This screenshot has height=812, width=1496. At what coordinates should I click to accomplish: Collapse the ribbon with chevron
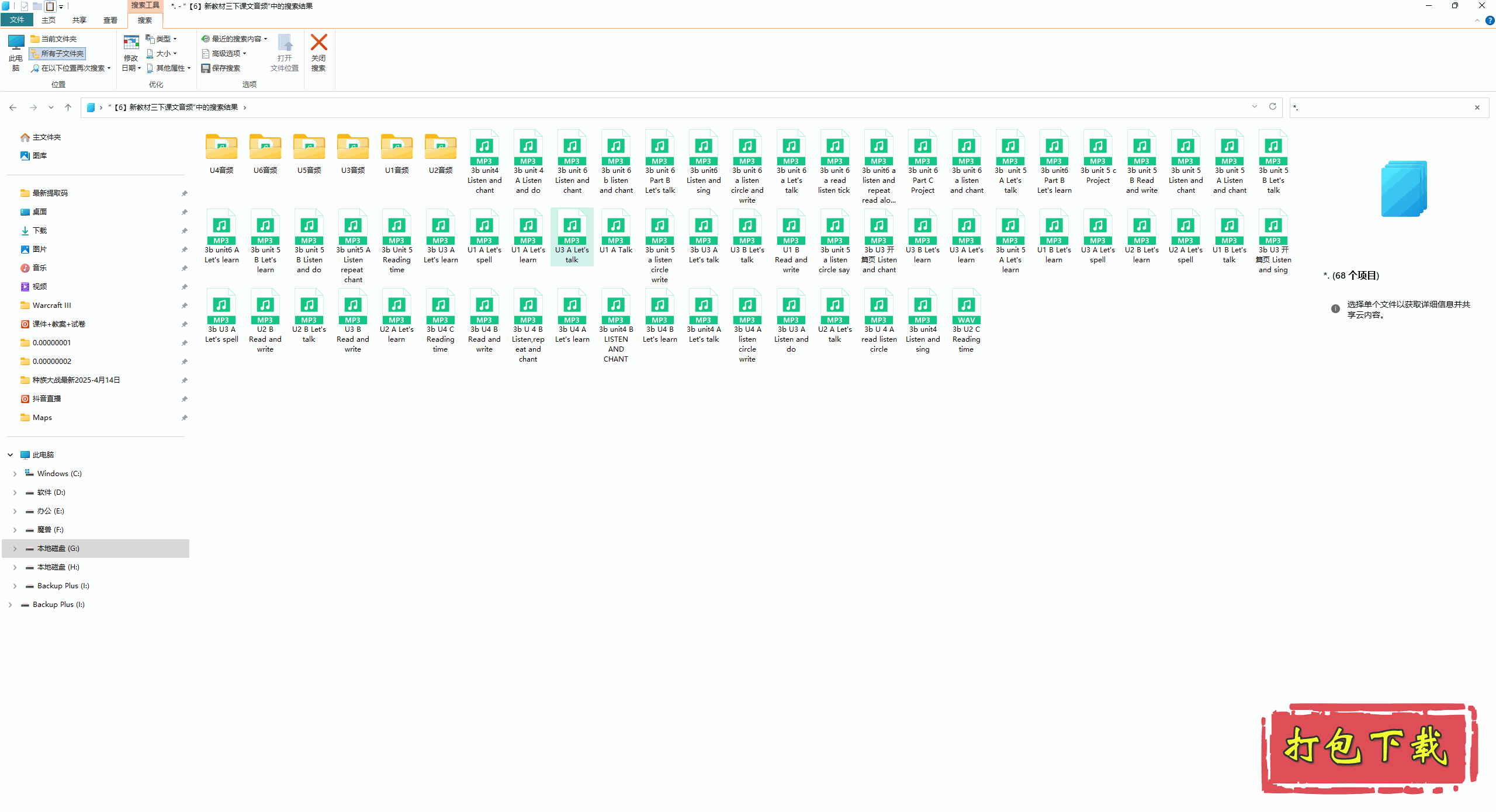click(1477, 20)
